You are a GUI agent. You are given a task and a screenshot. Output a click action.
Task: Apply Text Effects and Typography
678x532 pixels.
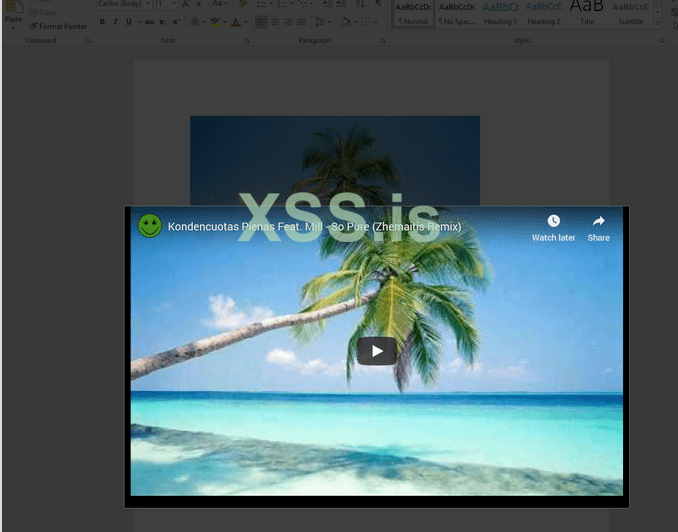click(x=195, y=22)
